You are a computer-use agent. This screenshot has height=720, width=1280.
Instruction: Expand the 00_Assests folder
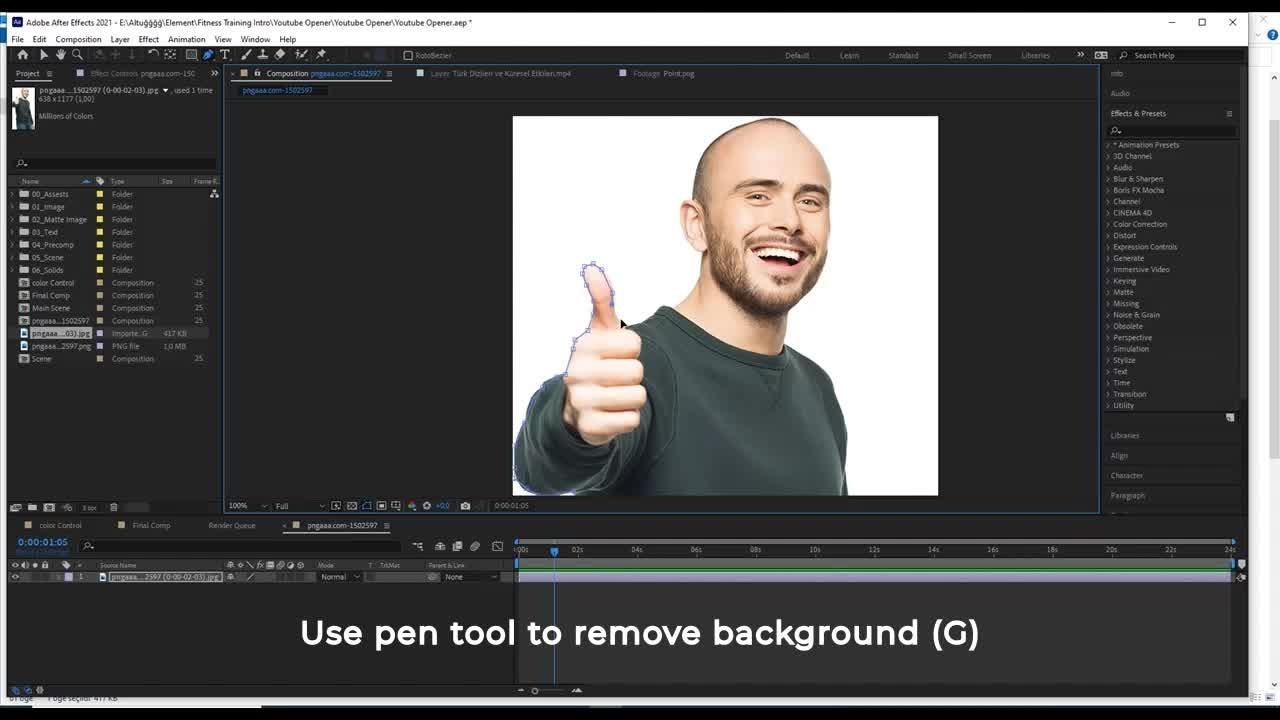(x=13, y=194)
